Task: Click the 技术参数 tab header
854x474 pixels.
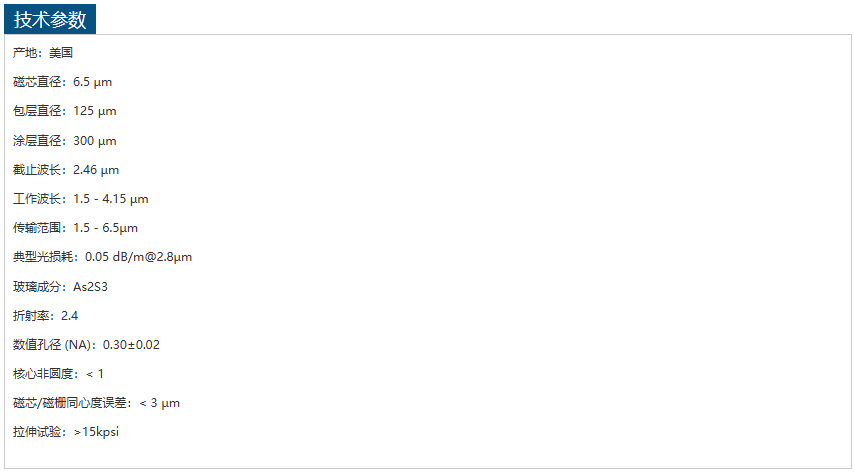Action: [50, 20]
